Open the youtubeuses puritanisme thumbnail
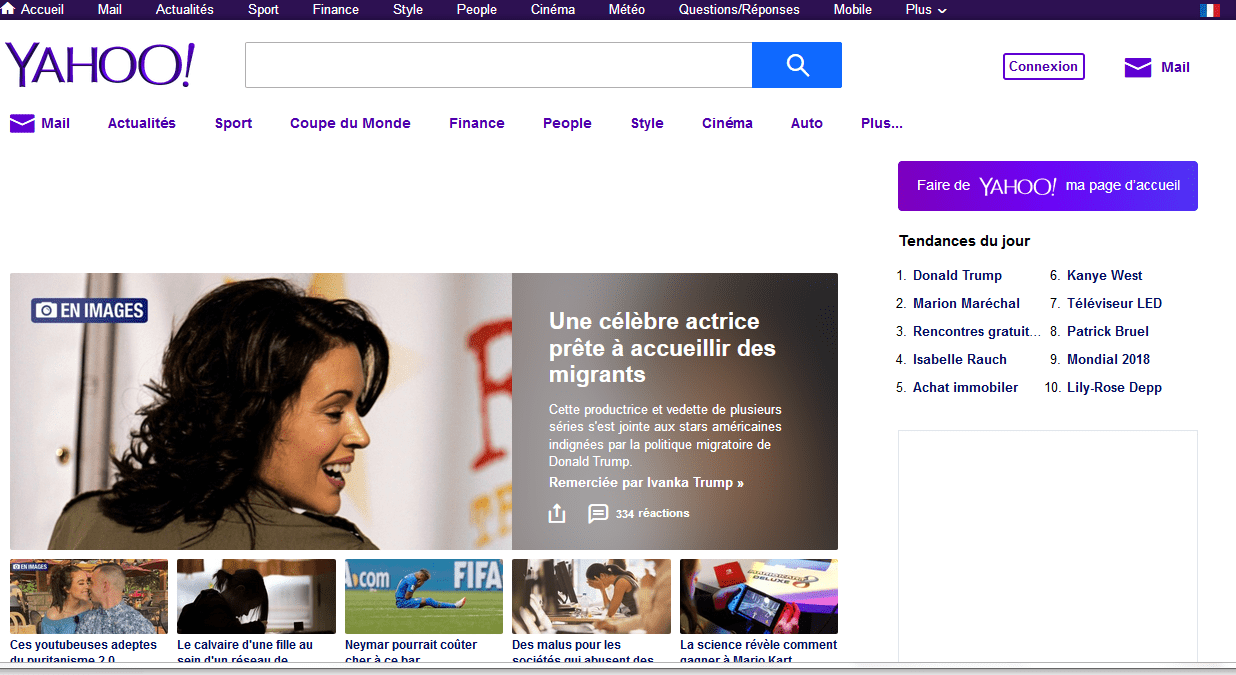This screenshot has height=675, width=1236. click(x=89, y=596)
